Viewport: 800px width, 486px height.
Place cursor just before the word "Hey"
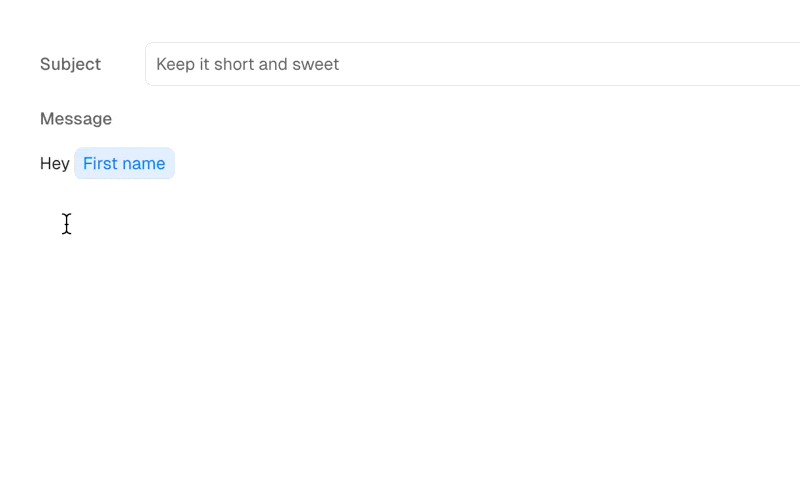[x=40, y=164]
